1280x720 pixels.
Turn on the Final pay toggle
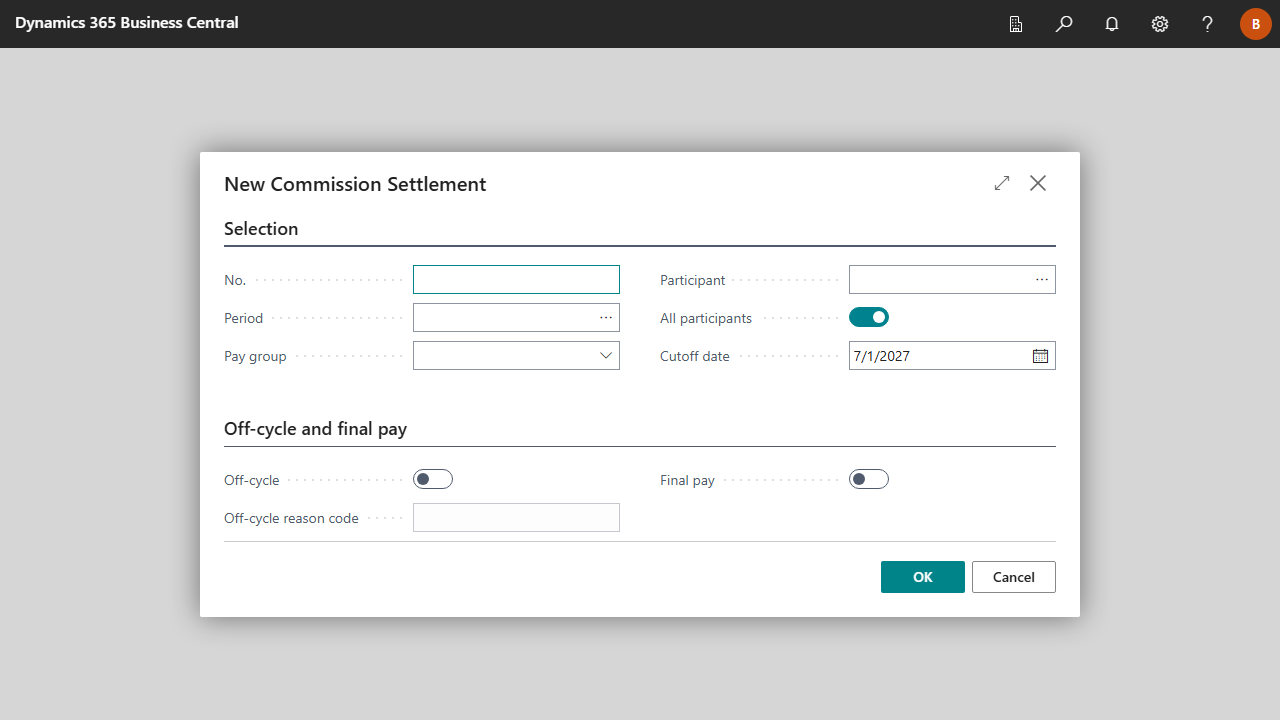(x=869, y=480)
